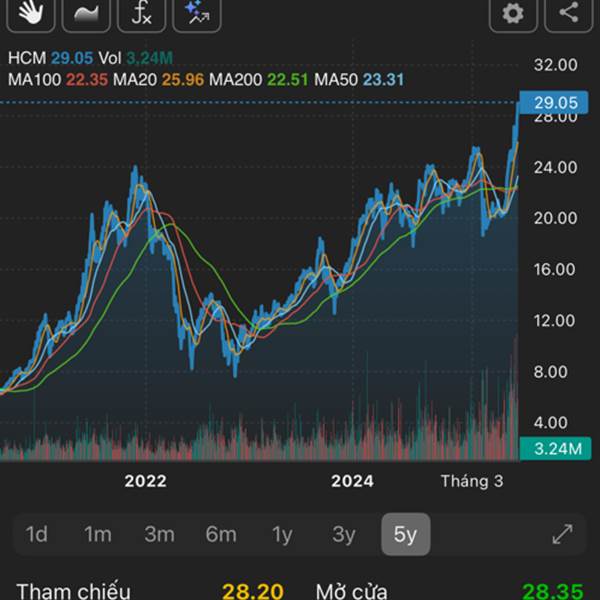Tap the share icon
The image size is (600, 600).
[x=569, y=14]
